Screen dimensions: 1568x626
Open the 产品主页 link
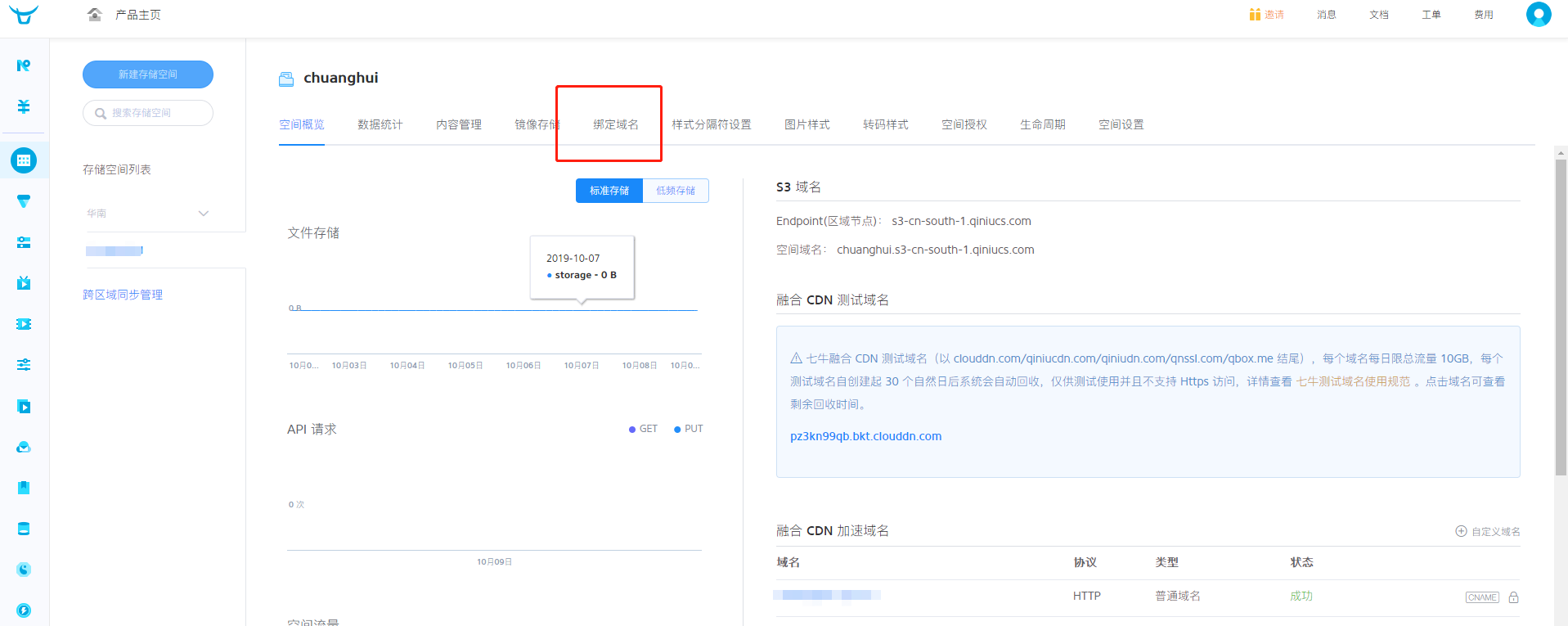pos(138,15)
